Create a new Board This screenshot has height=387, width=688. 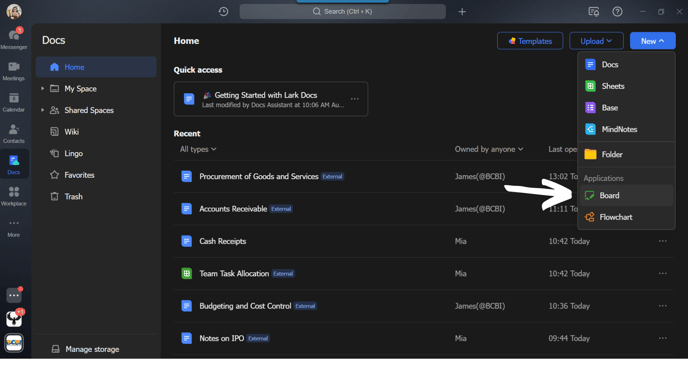tap(626, 195)
